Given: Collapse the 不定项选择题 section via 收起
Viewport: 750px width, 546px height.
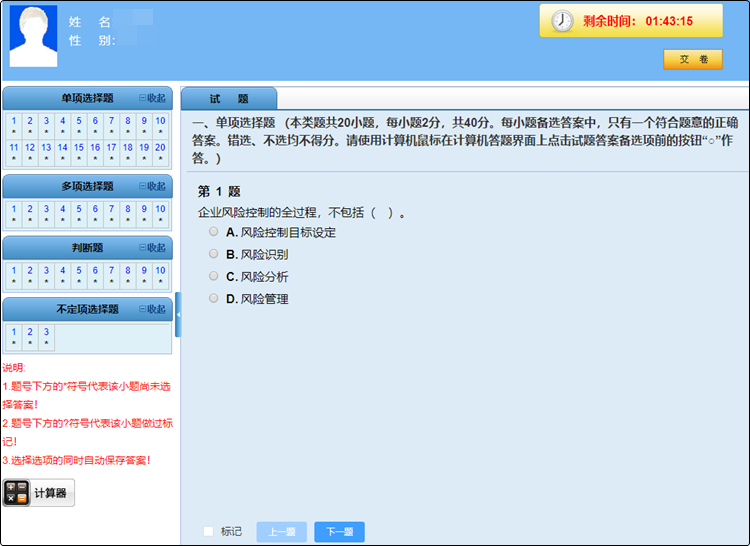Looking at the screenshot, I should [x=153, y=309].
